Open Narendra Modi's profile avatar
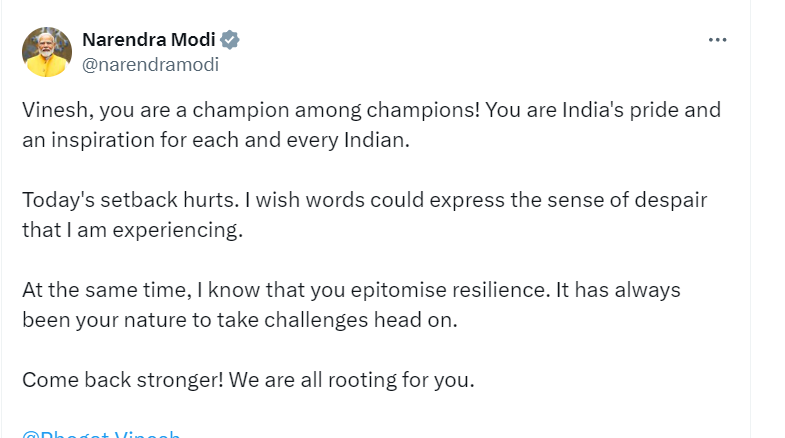This screenshot has height=438, width=785. click(47, 52)
